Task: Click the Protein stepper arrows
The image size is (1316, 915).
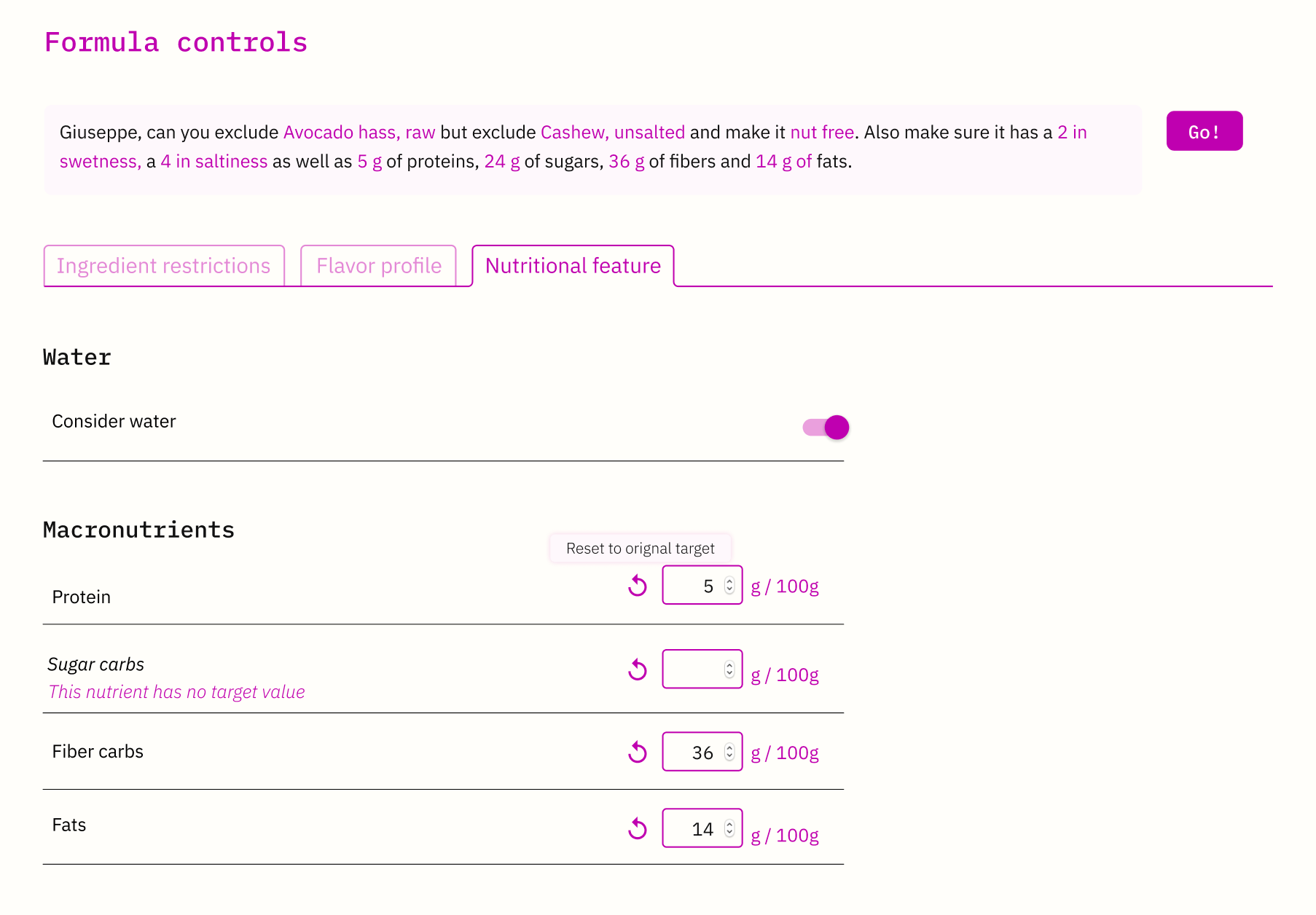Action: coord(729,586)
